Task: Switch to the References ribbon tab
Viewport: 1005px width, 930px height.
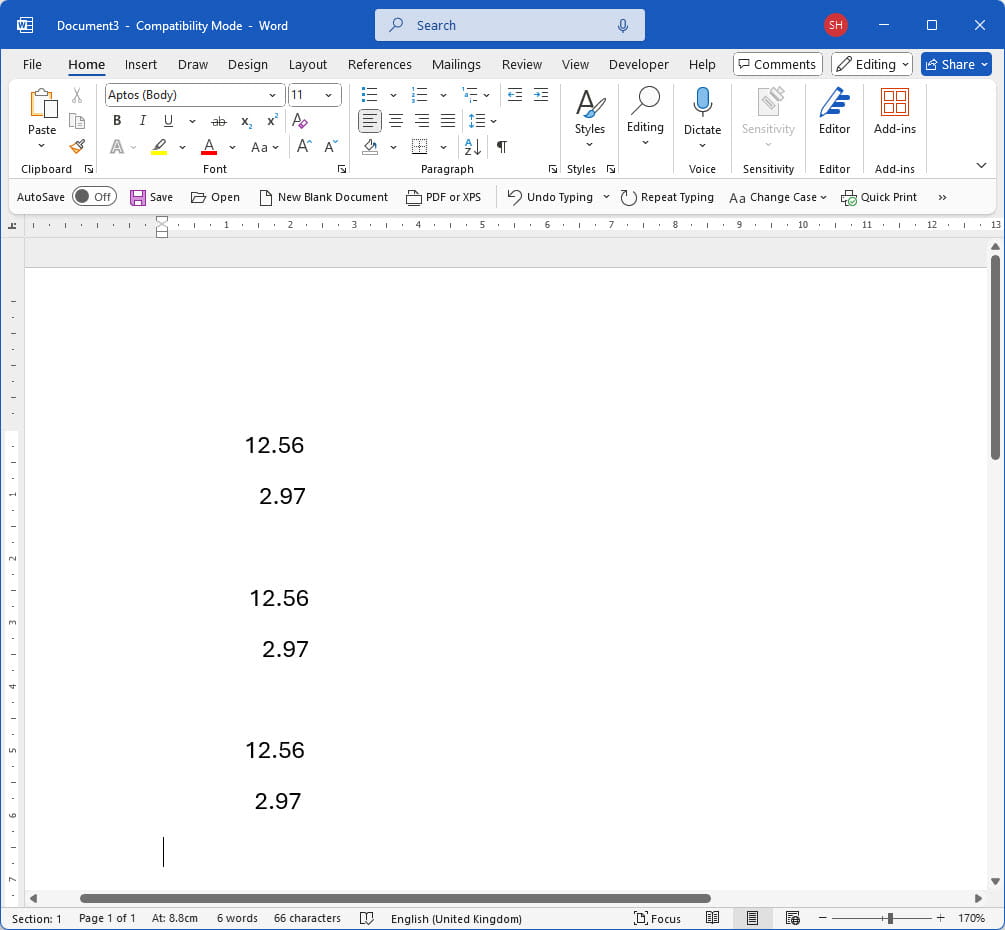Action: point(380,64)
